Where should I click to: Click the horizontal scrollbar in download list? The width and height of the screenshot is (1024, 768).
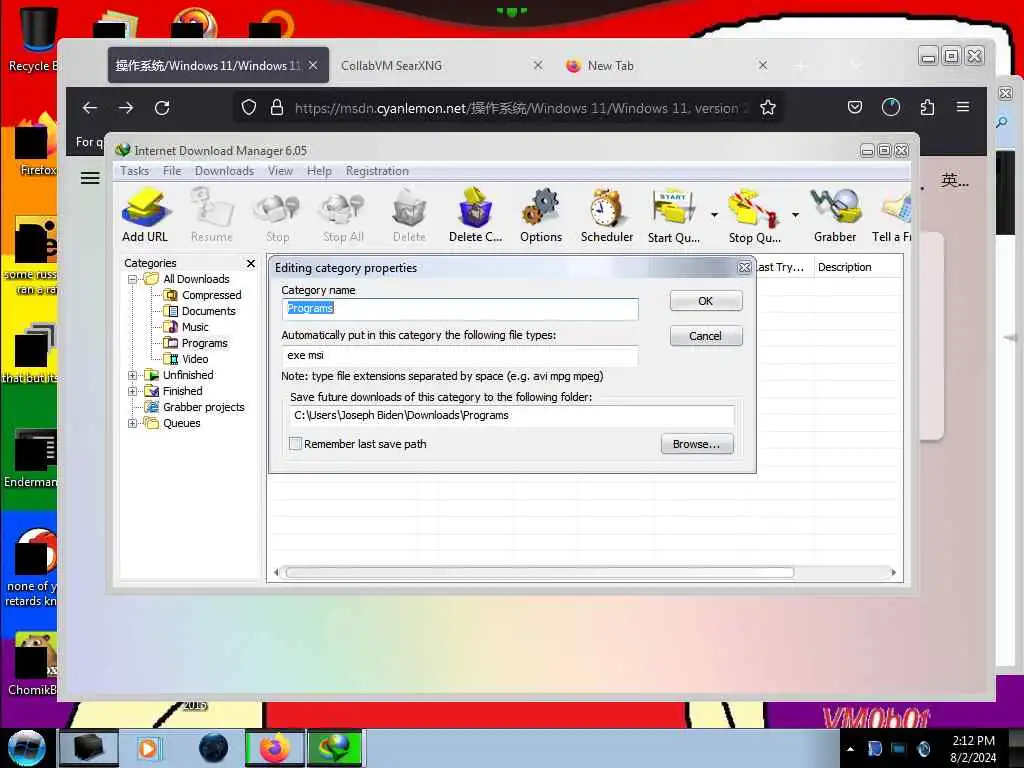click(539, 573)
